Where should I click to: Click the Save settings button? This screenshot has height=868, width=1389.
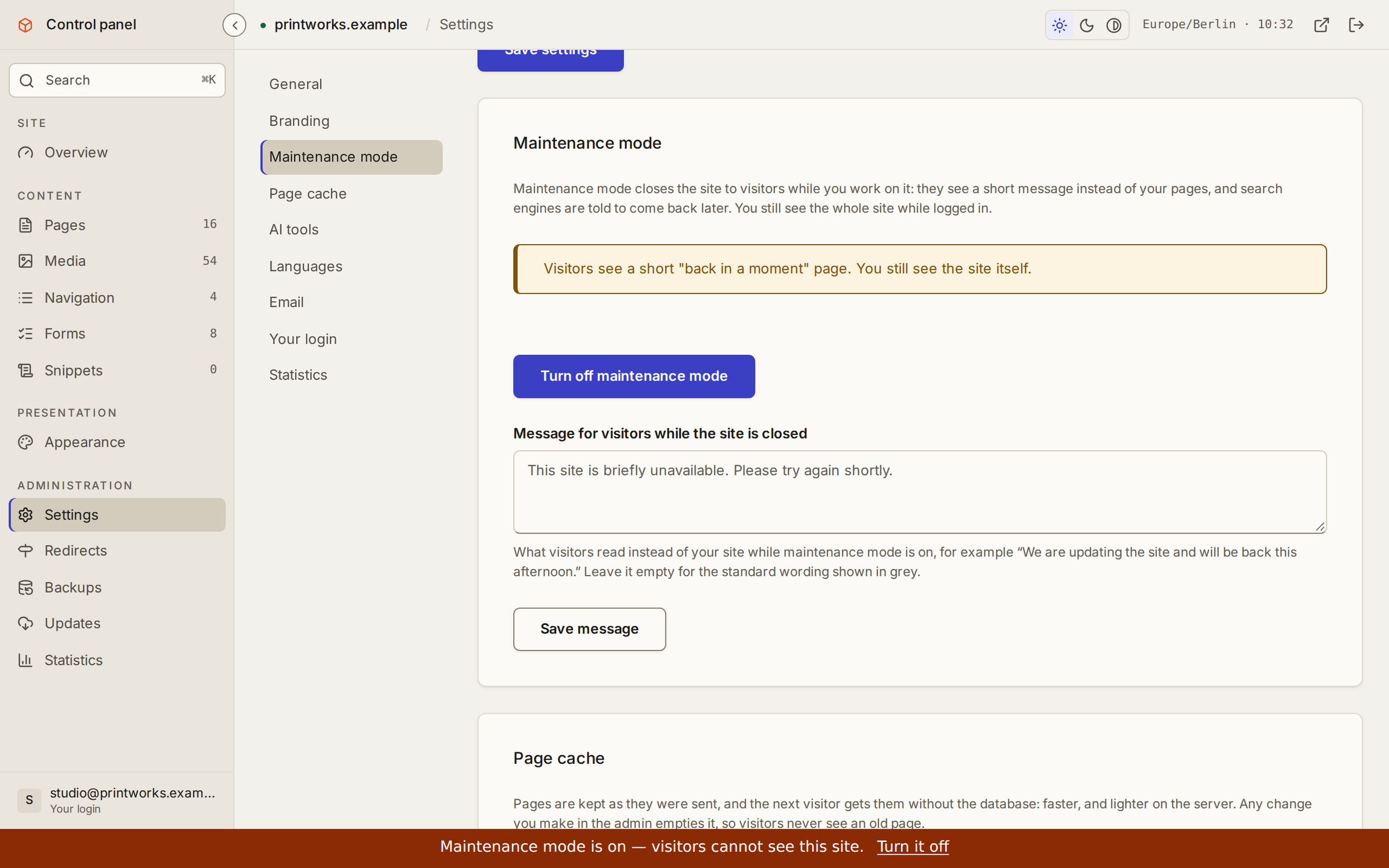pyautogui.click(x=550, y=60)
